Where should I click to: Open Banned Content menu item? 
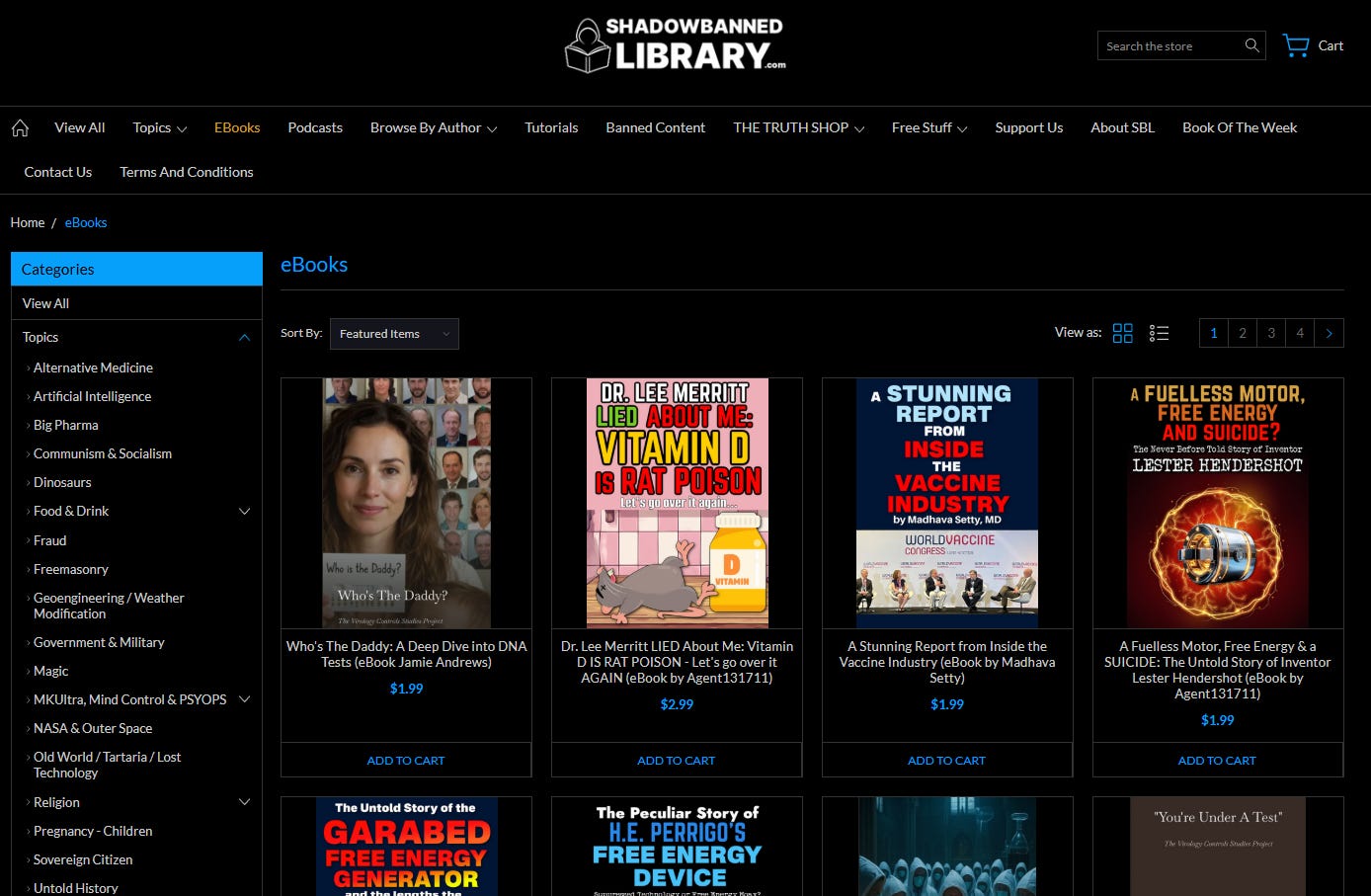point(655,127)
